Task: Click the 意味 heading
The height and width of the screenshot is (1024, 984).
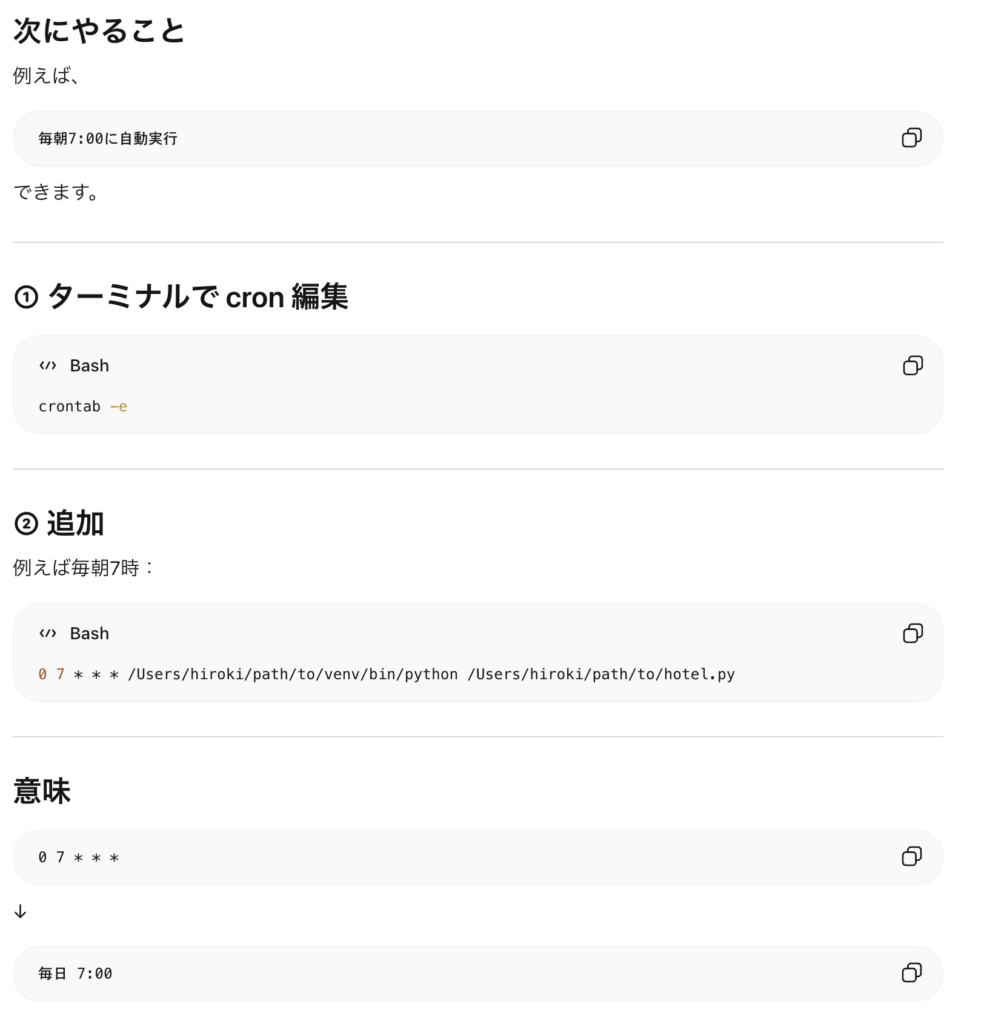Action: [x=42, y=791]
